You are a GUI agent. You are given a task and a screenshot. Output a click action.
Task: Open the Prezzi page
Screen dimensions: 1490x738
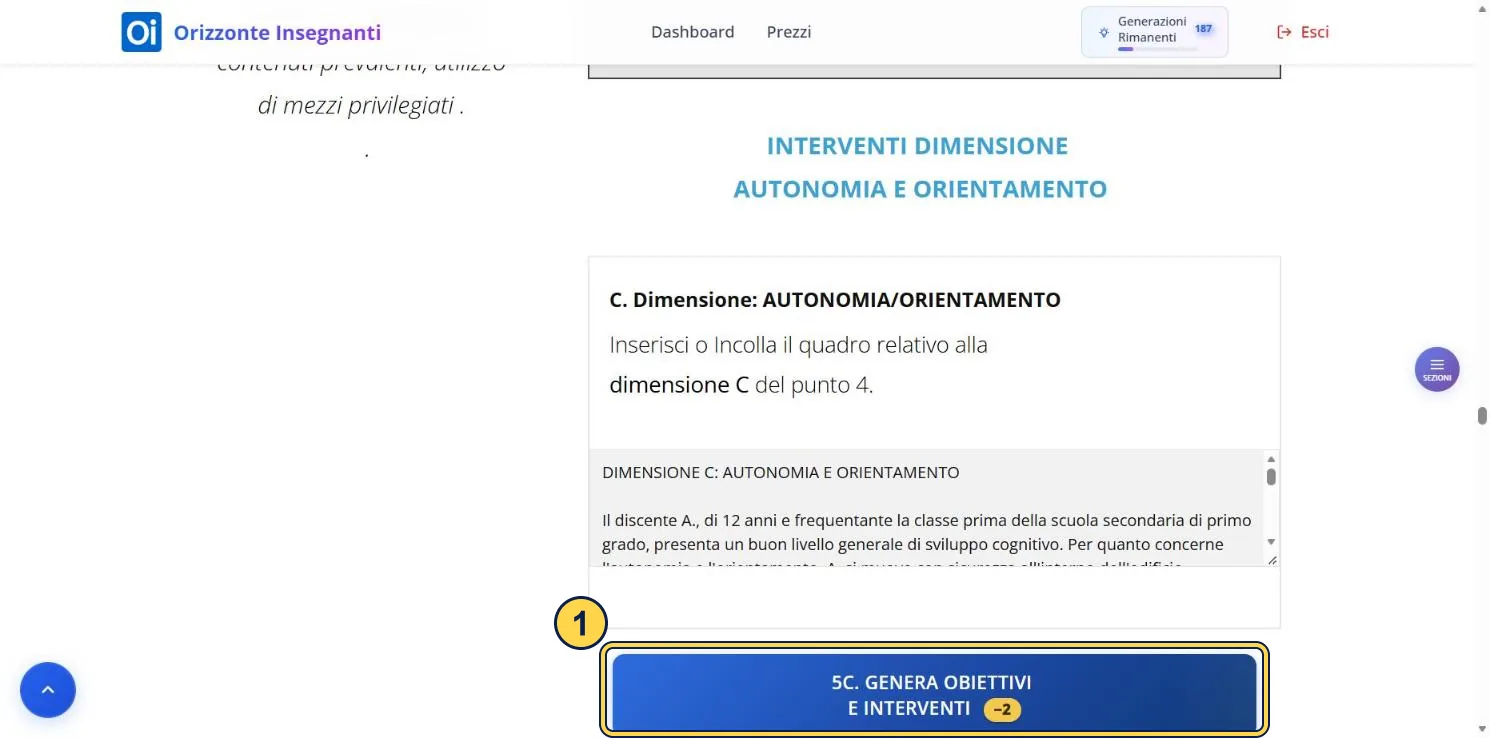(x=789, y=32)
